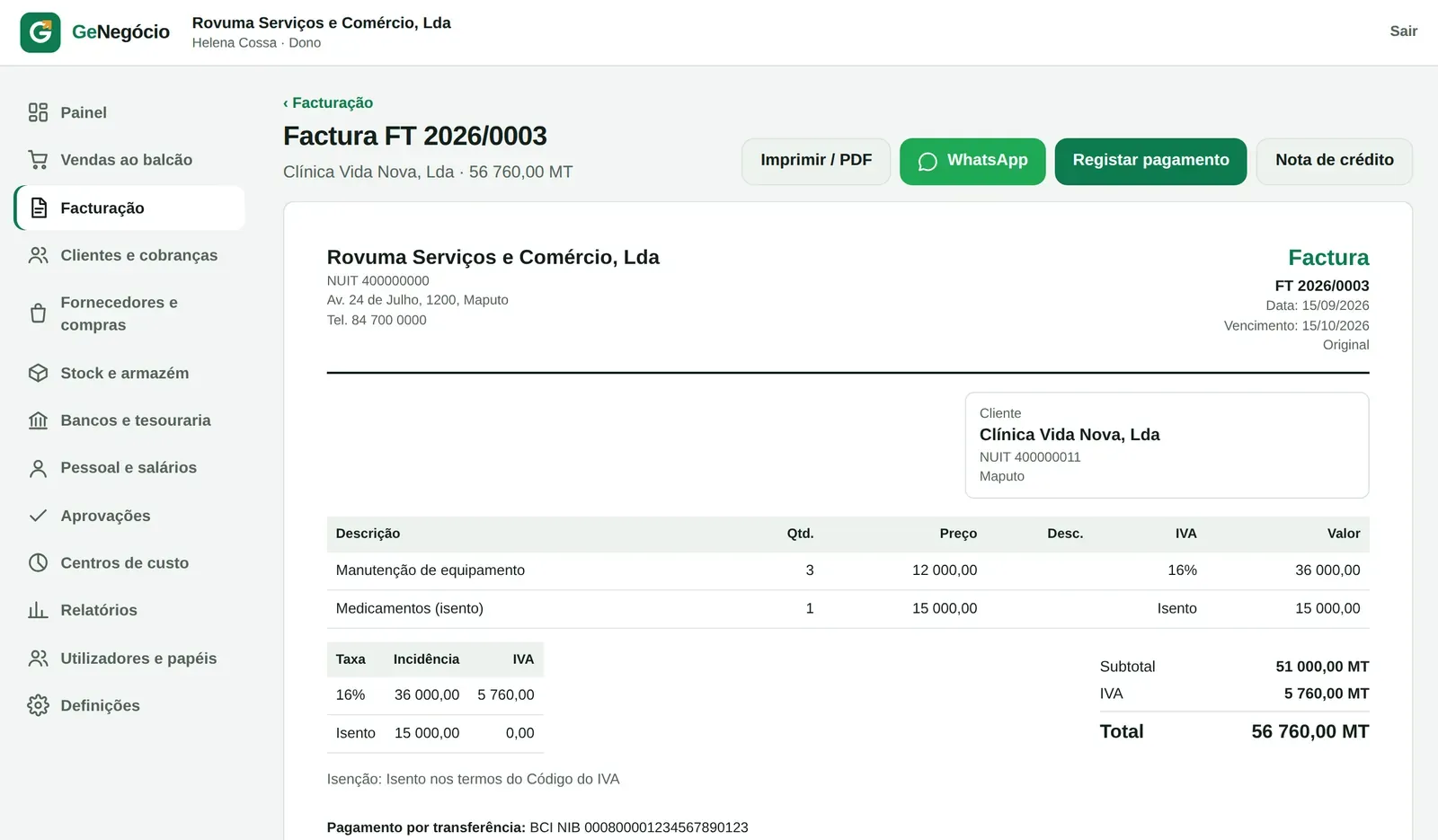Select the Vendas ao balcão cart icon
This screenshot has width=1438, height=840.
[38, 160]
